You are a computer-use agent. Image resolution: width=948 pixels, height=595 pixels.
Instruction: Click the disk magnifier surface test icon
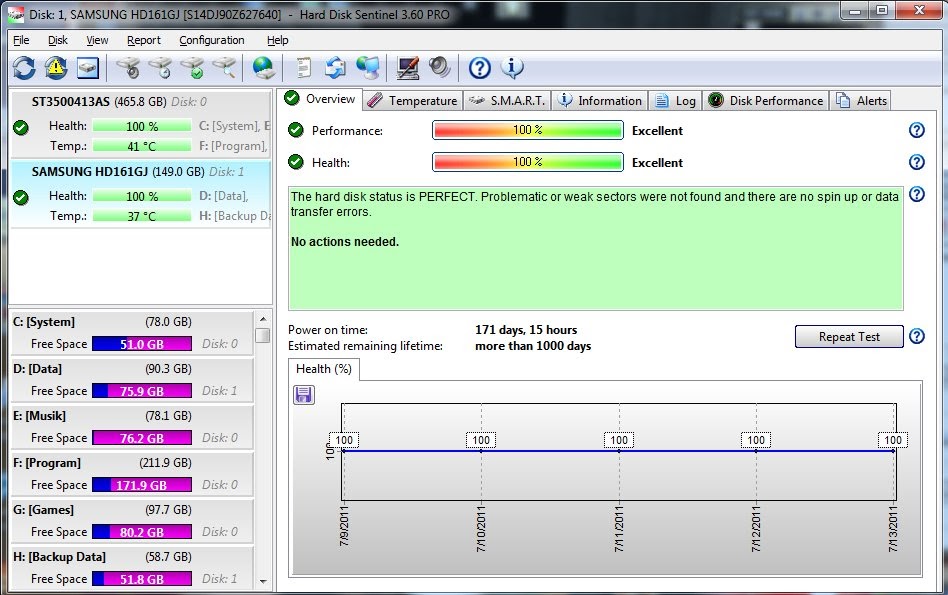tap(224, 67)
